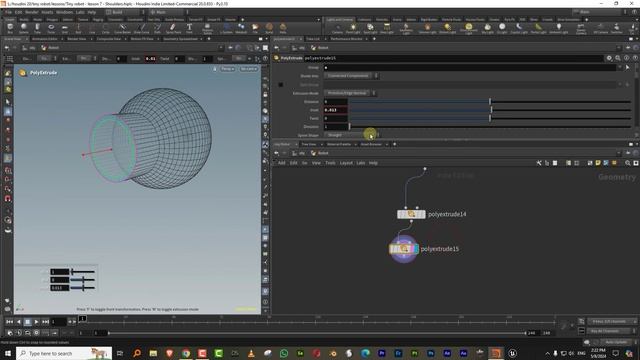640x360 pixels.
Task: Open the Render menu
Action: 31,12
